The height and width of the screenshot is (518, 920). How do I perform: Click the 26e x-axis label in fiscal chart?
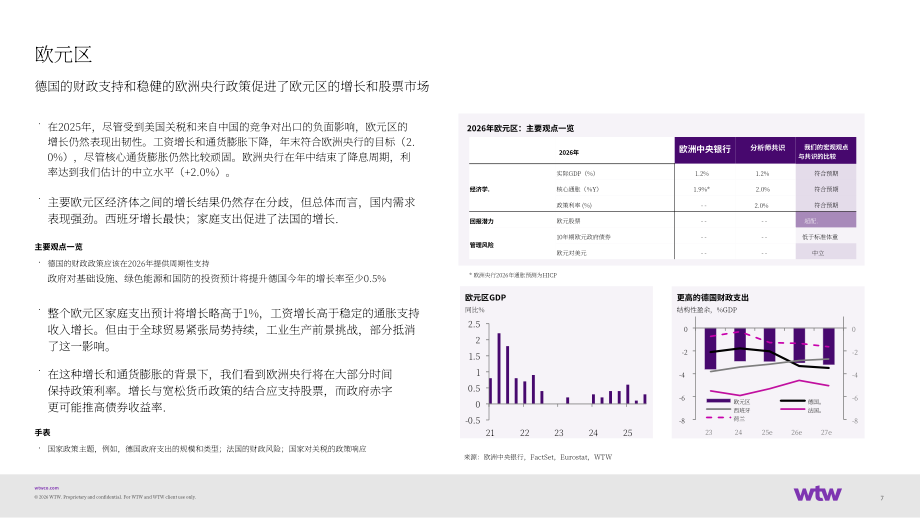point(796,432)
